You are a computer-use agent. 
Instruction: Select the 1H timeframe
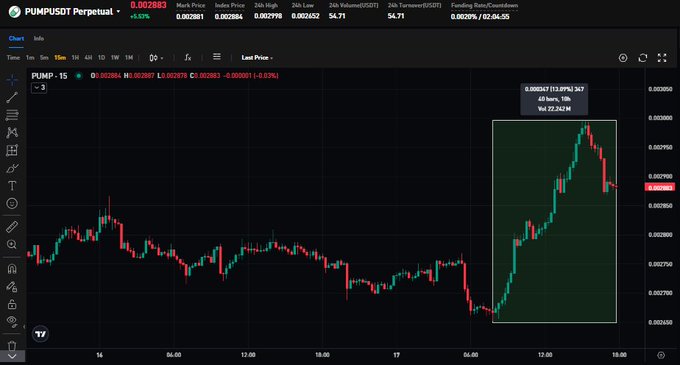pos(75,58)
